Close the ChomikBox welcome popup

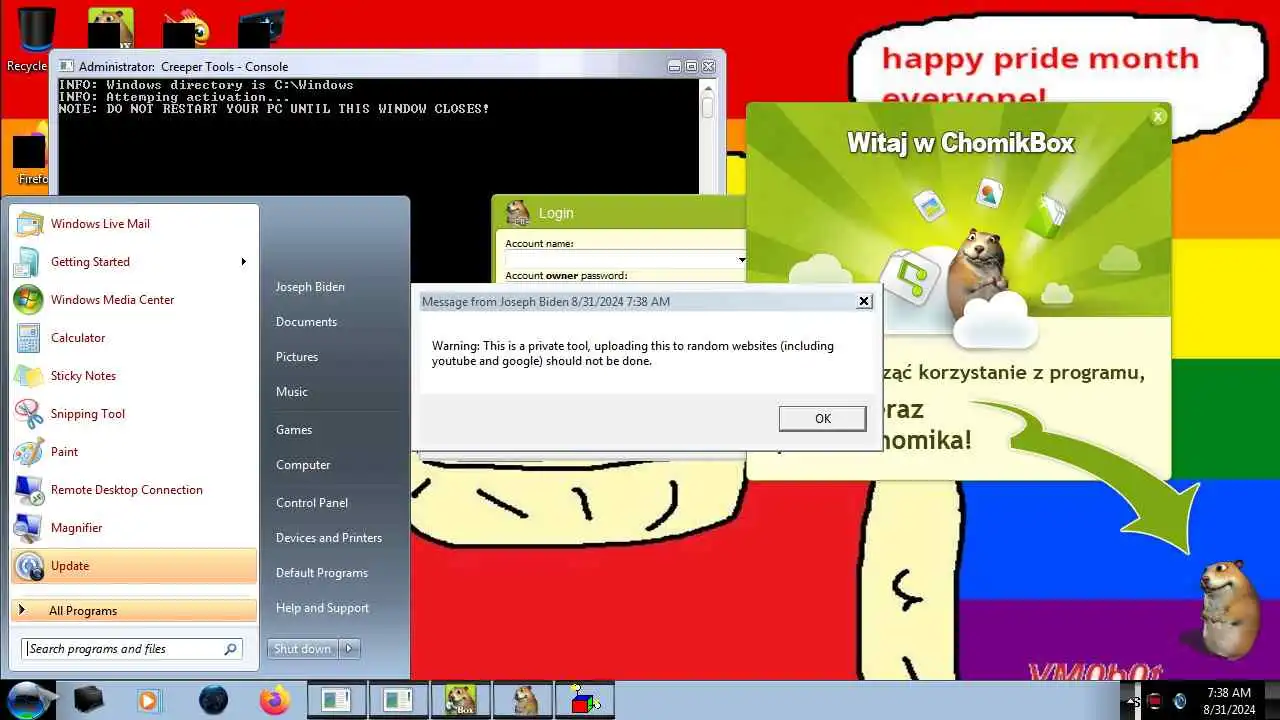[1158, 117]
